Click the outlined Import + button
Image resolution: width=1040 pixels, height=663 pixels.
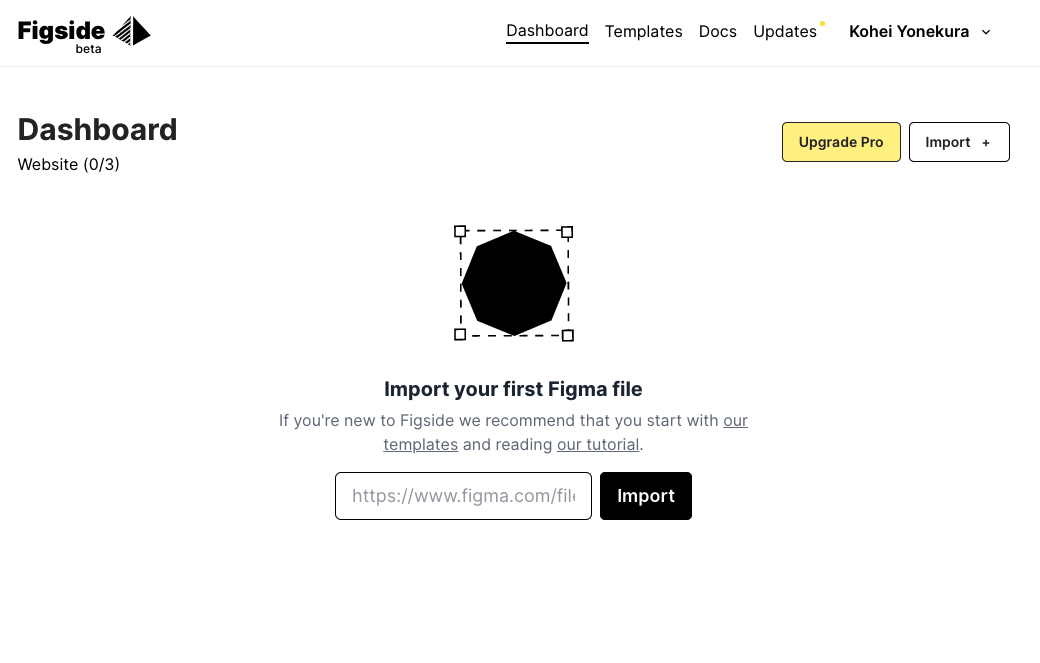point(959,142)
